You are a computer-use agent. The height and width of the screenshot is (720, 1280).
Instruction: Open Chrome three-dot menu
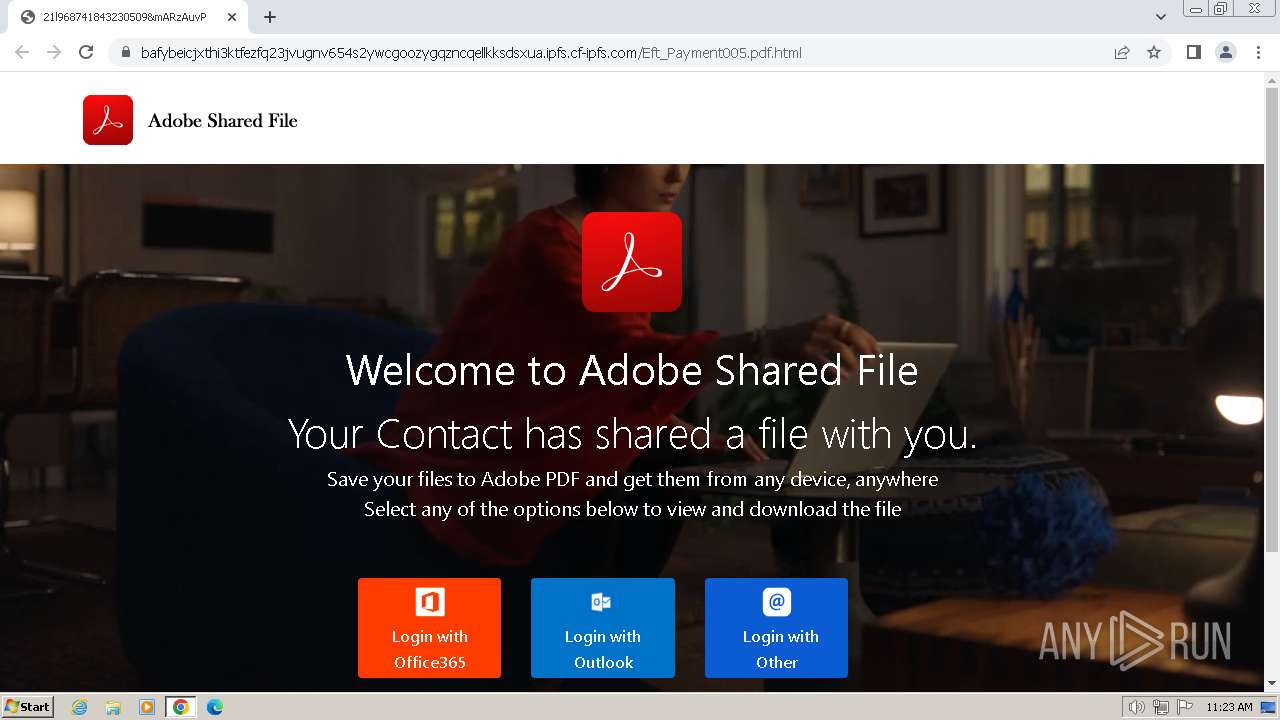pos(1259,52)
